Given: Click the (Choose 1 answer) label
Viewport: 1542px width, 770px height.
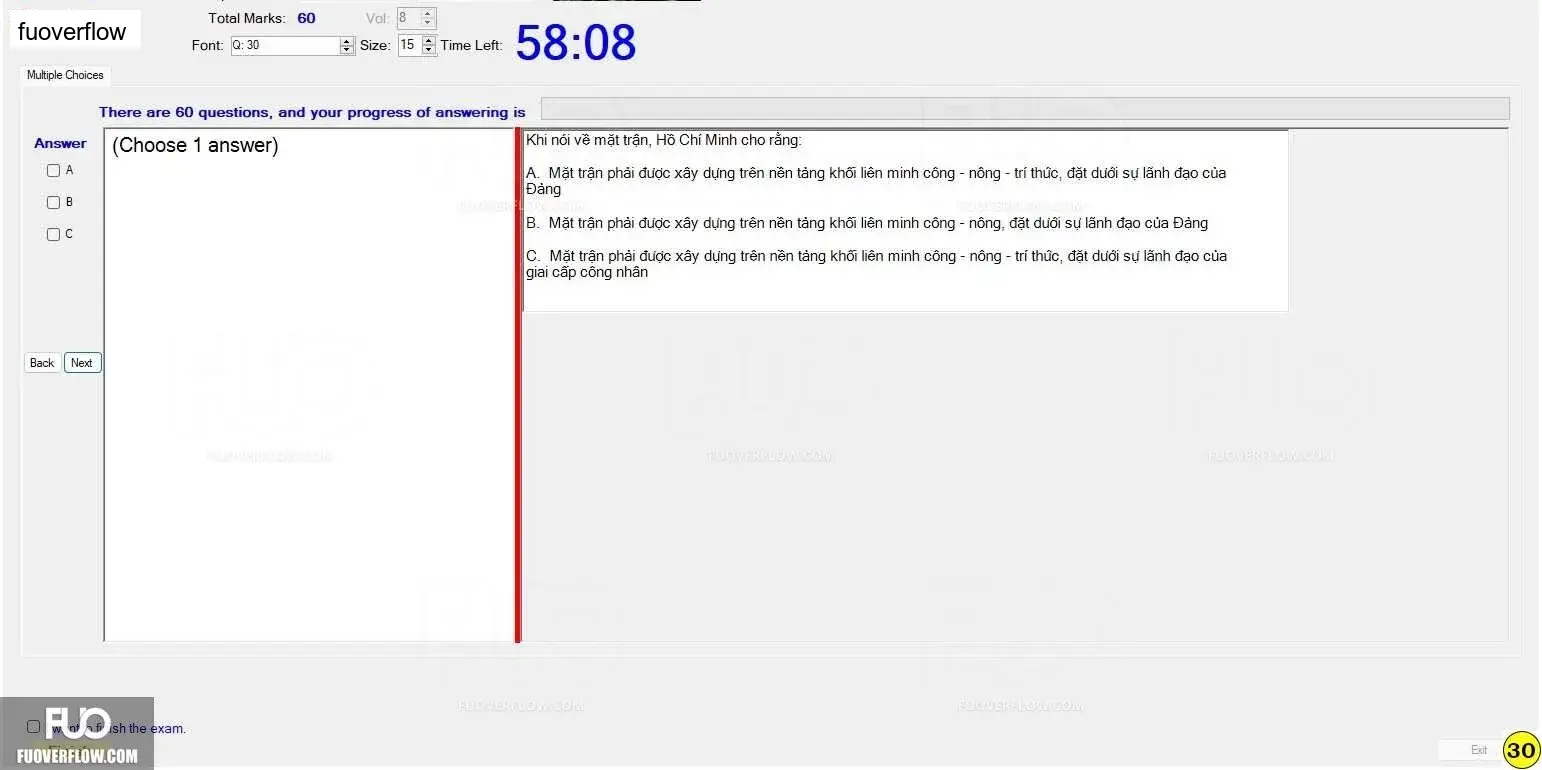Looking at the screenshot, I should pos(195,145).
